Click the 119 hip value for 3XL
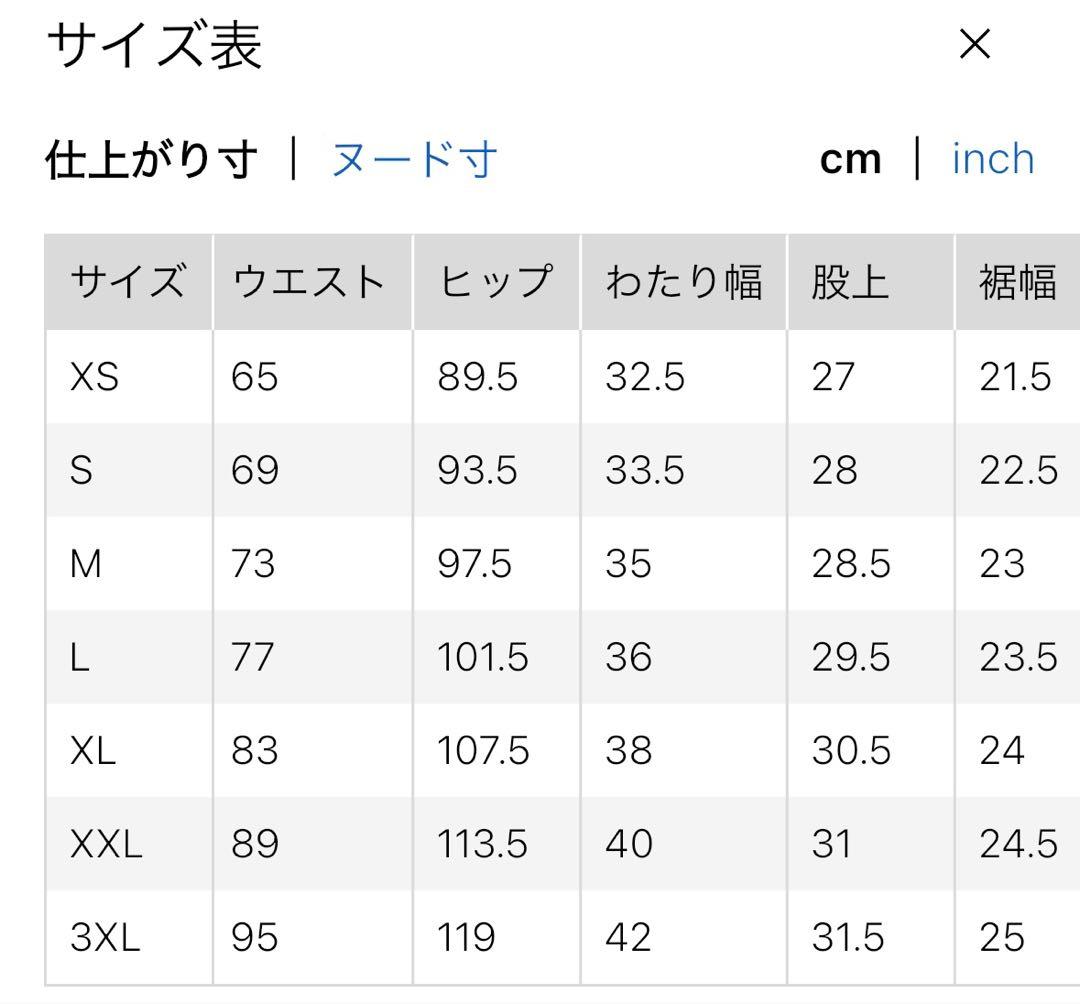This screenshot has width=1080, height=1004. 465,938
